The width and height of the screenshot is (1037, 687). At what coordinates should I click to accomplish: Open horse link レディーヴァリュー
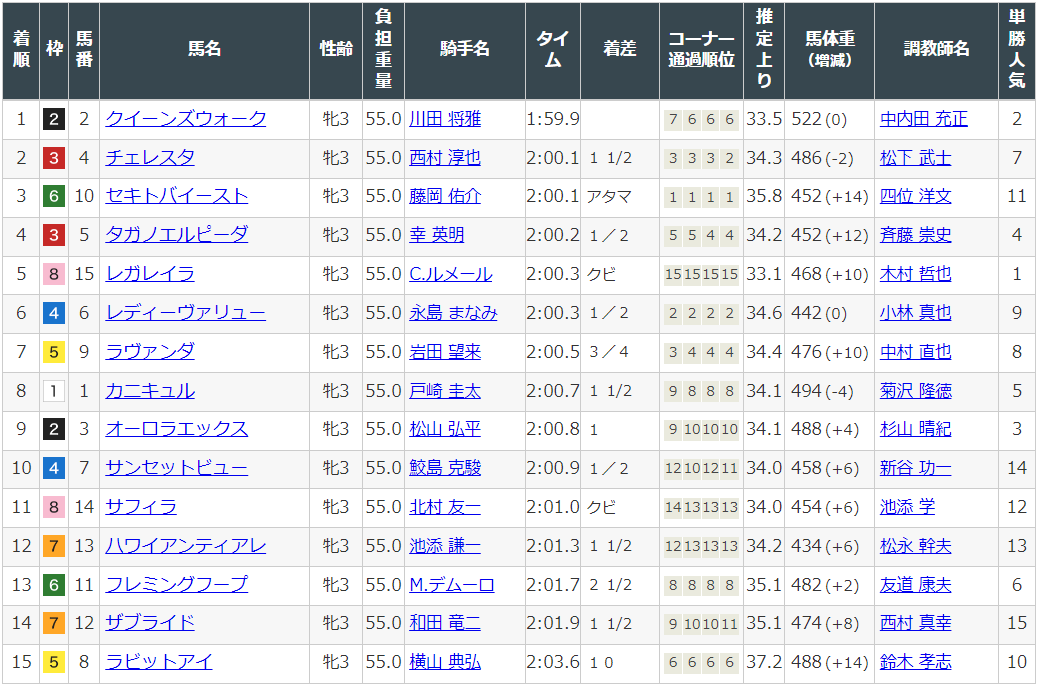click(186, 313)
